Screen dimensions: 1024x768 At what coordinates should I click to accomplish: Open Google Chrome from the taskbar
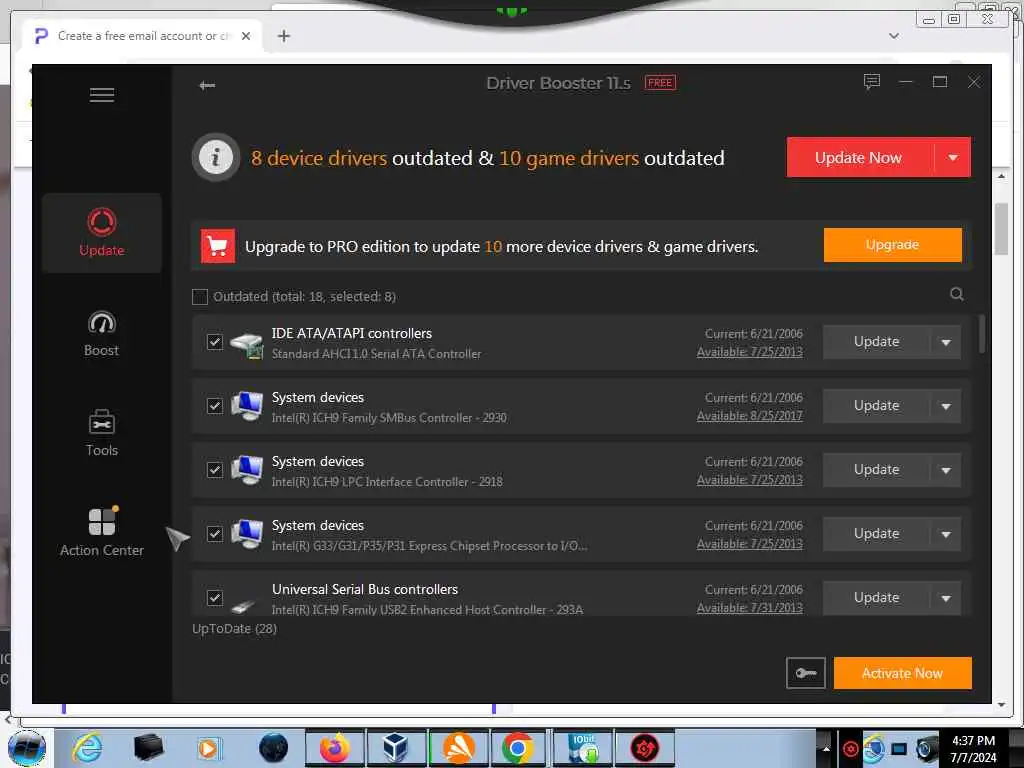pos(517,748)
